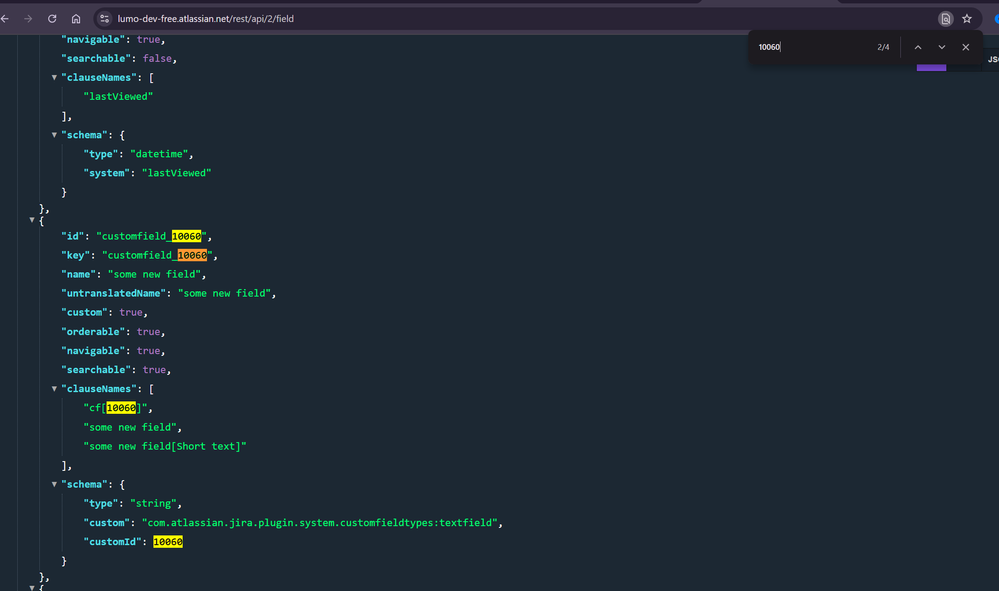999x591 pixels.
Task: Click the "system": "lastViewed" line
Action: point(147,173)
